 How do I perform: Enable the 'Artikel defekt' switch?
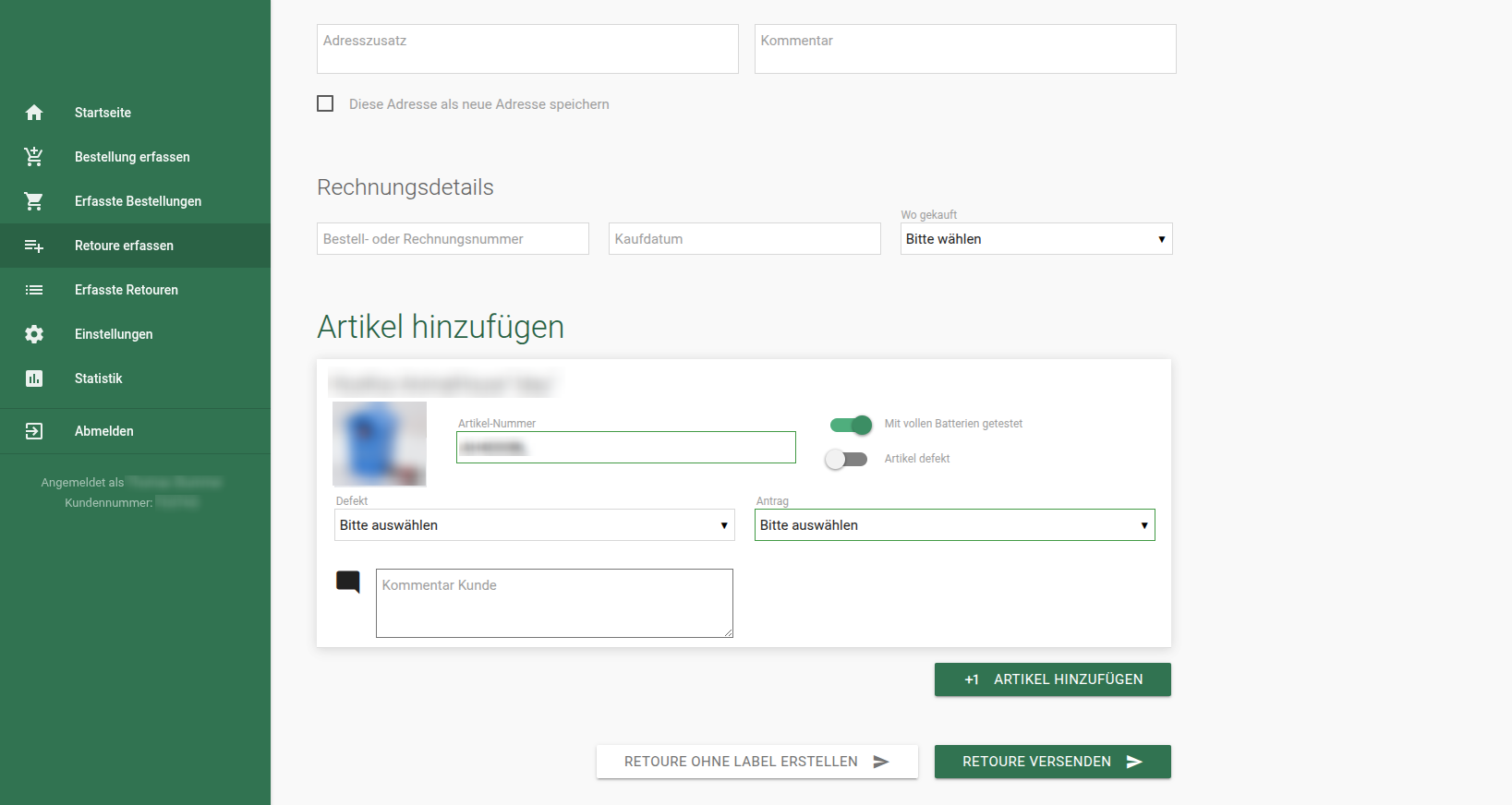pos(846,459)
